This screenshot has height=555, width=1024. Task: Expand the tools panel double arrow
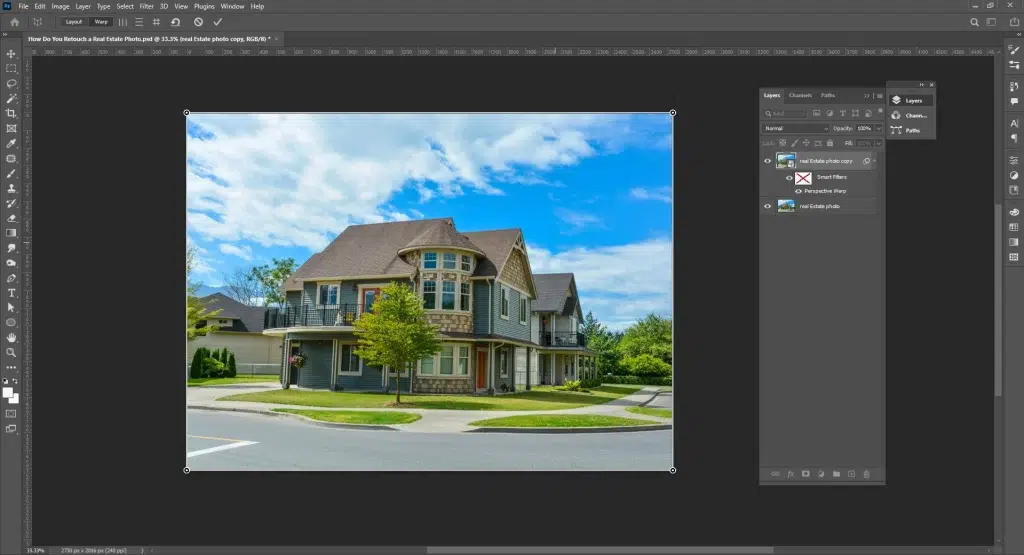pos(5,35)
